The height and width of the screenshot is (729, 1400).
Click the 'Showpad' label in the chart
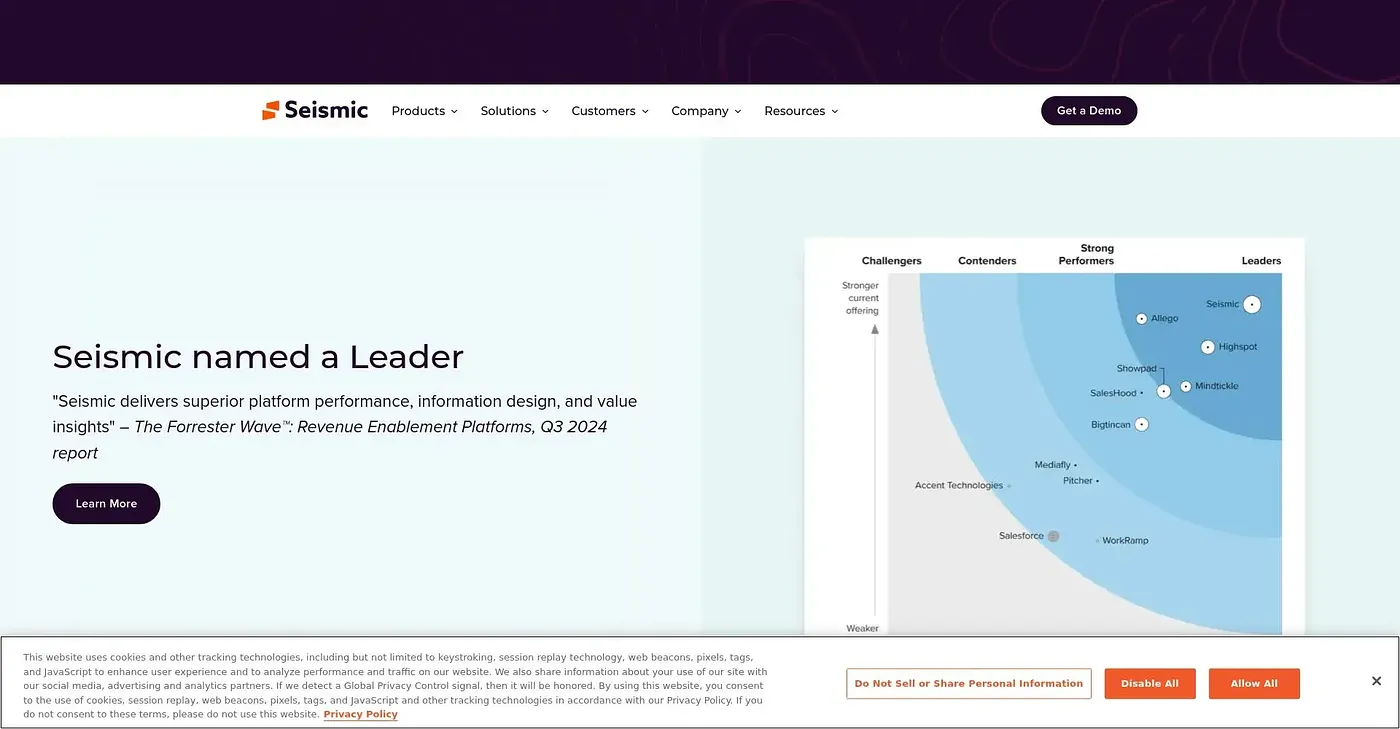click(1136, 369)
